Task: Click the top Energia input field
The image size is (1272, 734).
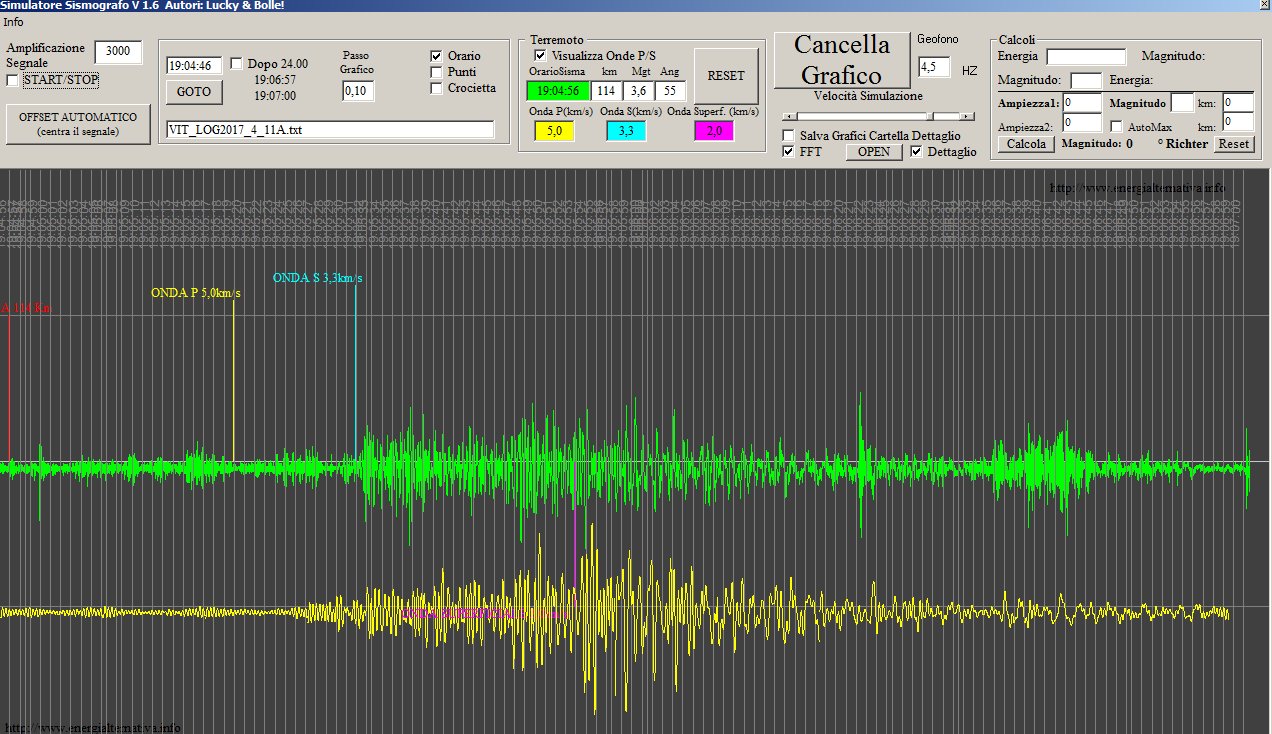Action: tap(1086, 57)
